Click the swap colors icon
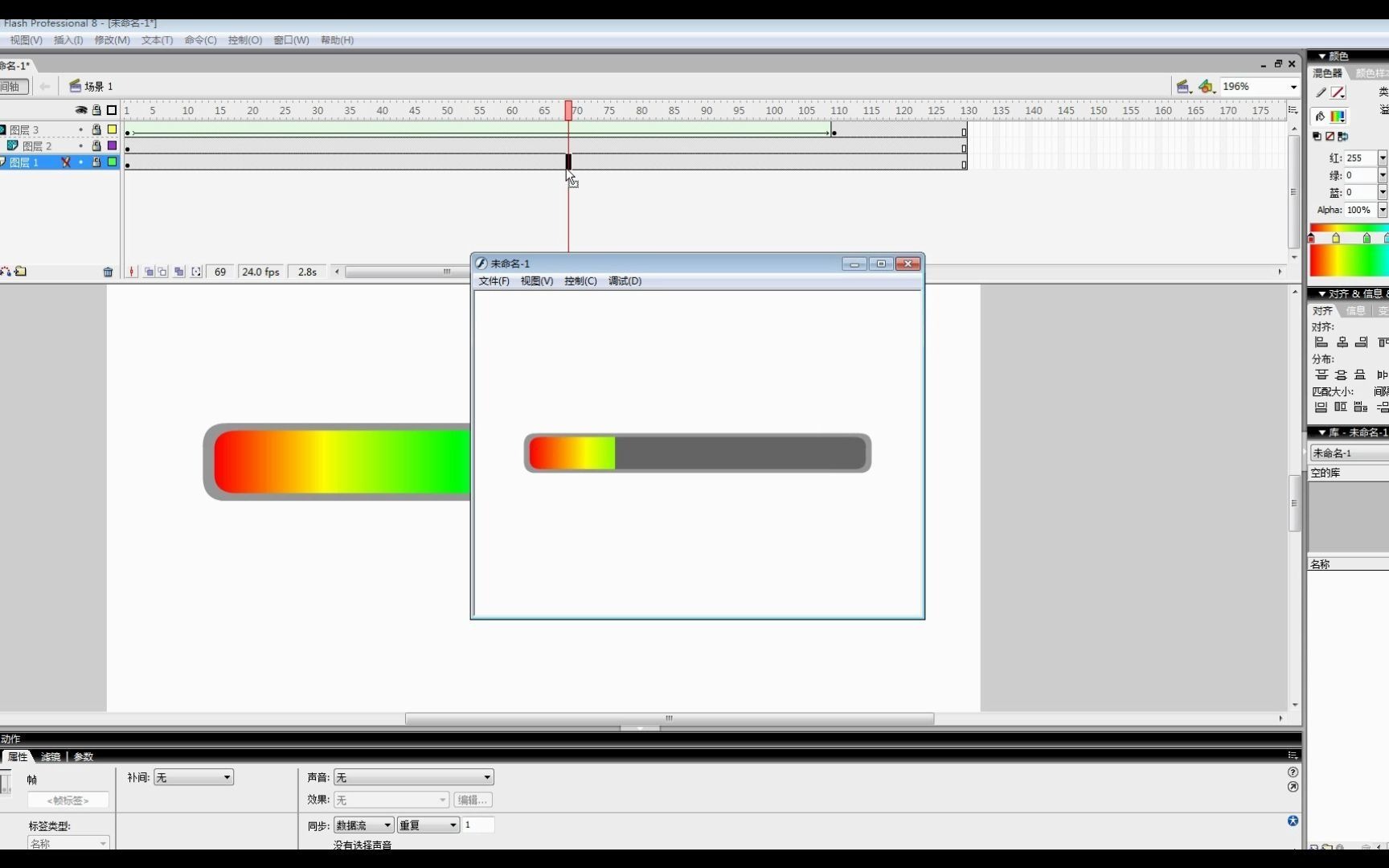 (x=1342, y=137)
